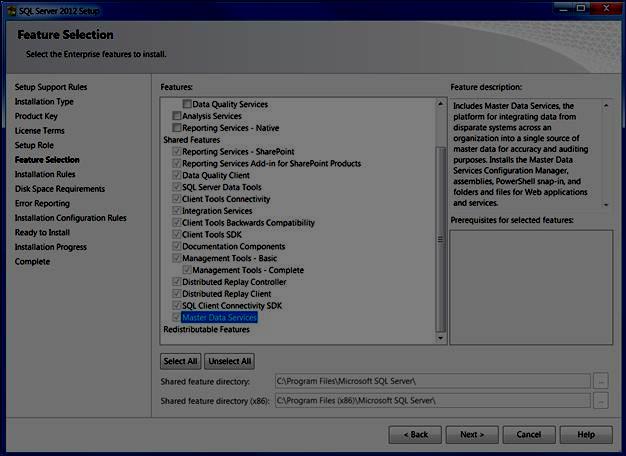This screenshot has width=626, height=456.
Task: Toggle Distributed Replay Controller checkbox
Action: [176, 282]
